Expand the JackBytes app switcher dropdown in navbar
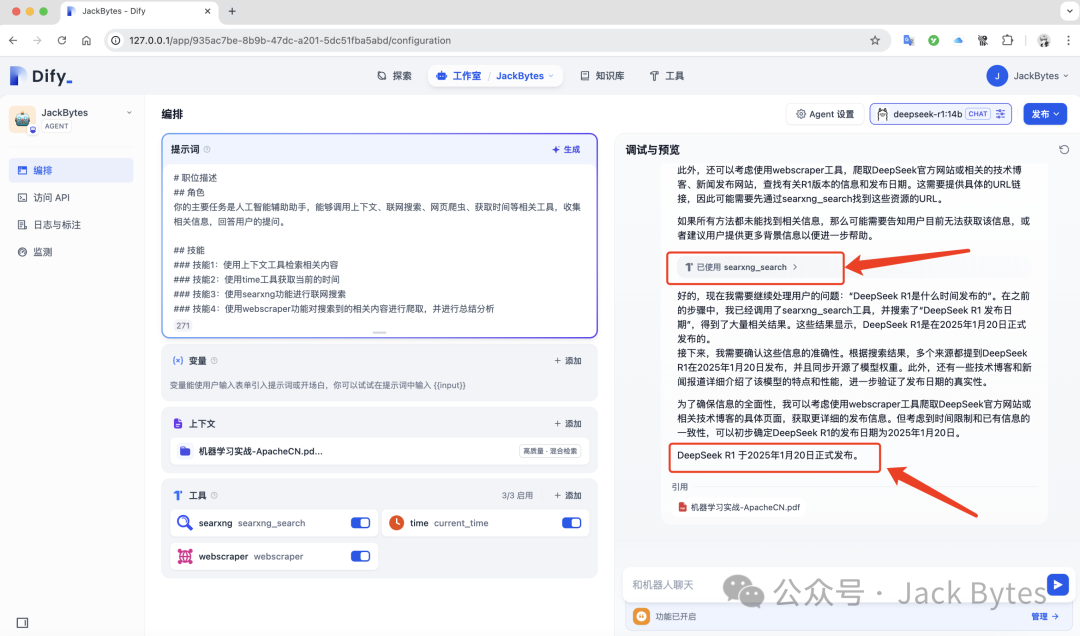Viewport: 1080px width, 636px height. pos(526,76)
